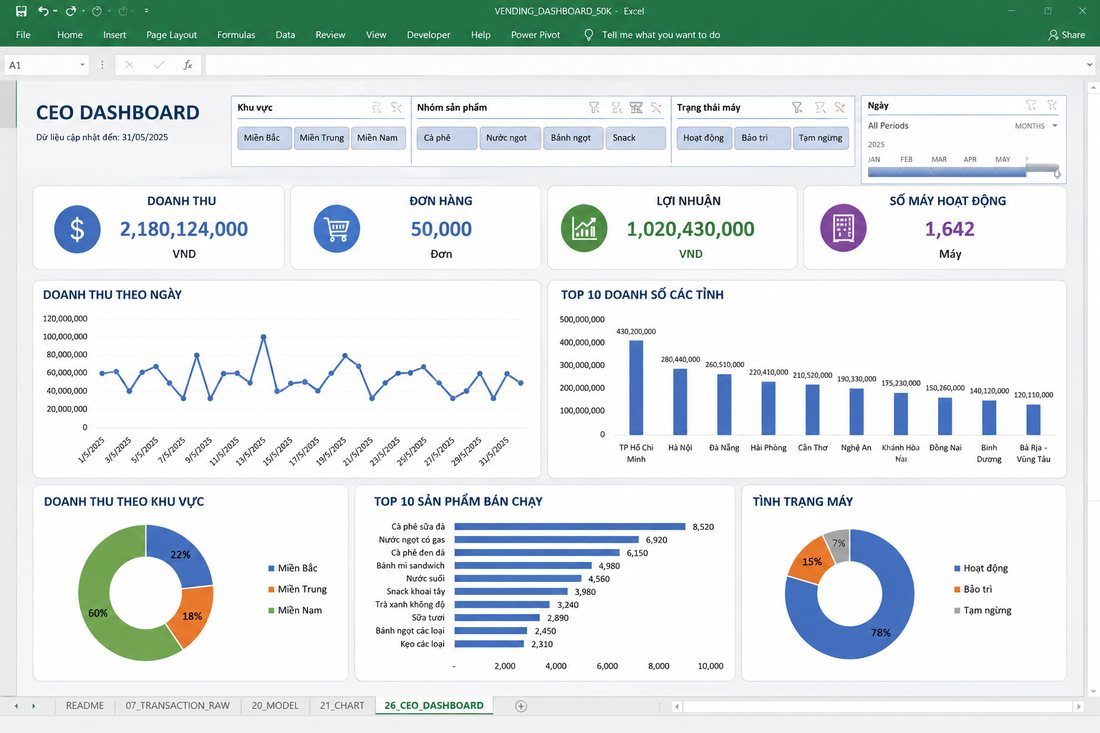The height and width of the screenshot is (733, 1100).
Task: Open the Redo history dropdown
Action: coord(83,11)
